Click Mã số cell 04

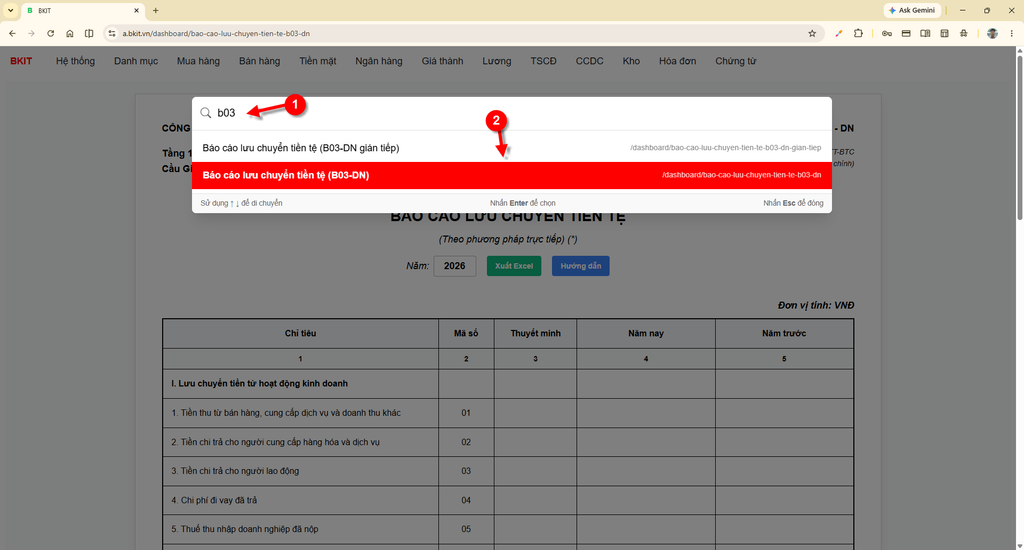(x=466, y=500)
